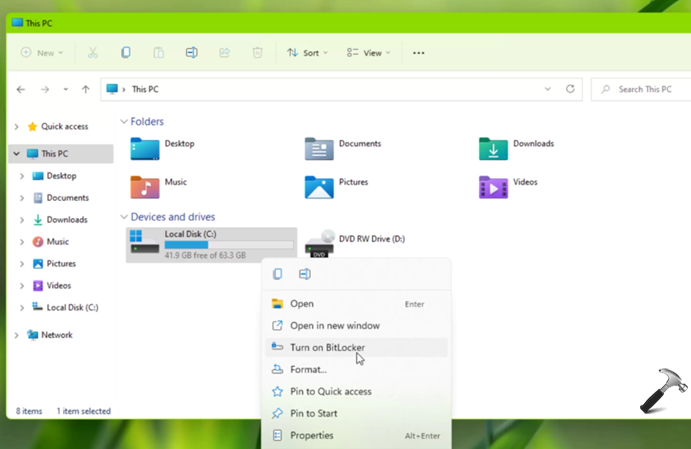The width and height of the screenshot is (691, 449).
Task: Choose Open from the context menu
Action: pos(356,304)
